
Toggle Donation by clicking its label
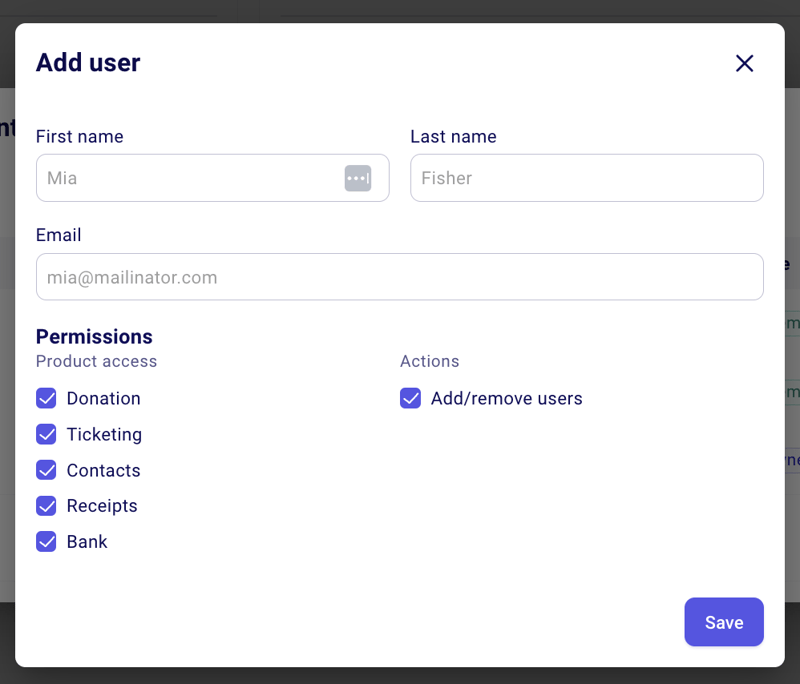[x=103, y=398]
